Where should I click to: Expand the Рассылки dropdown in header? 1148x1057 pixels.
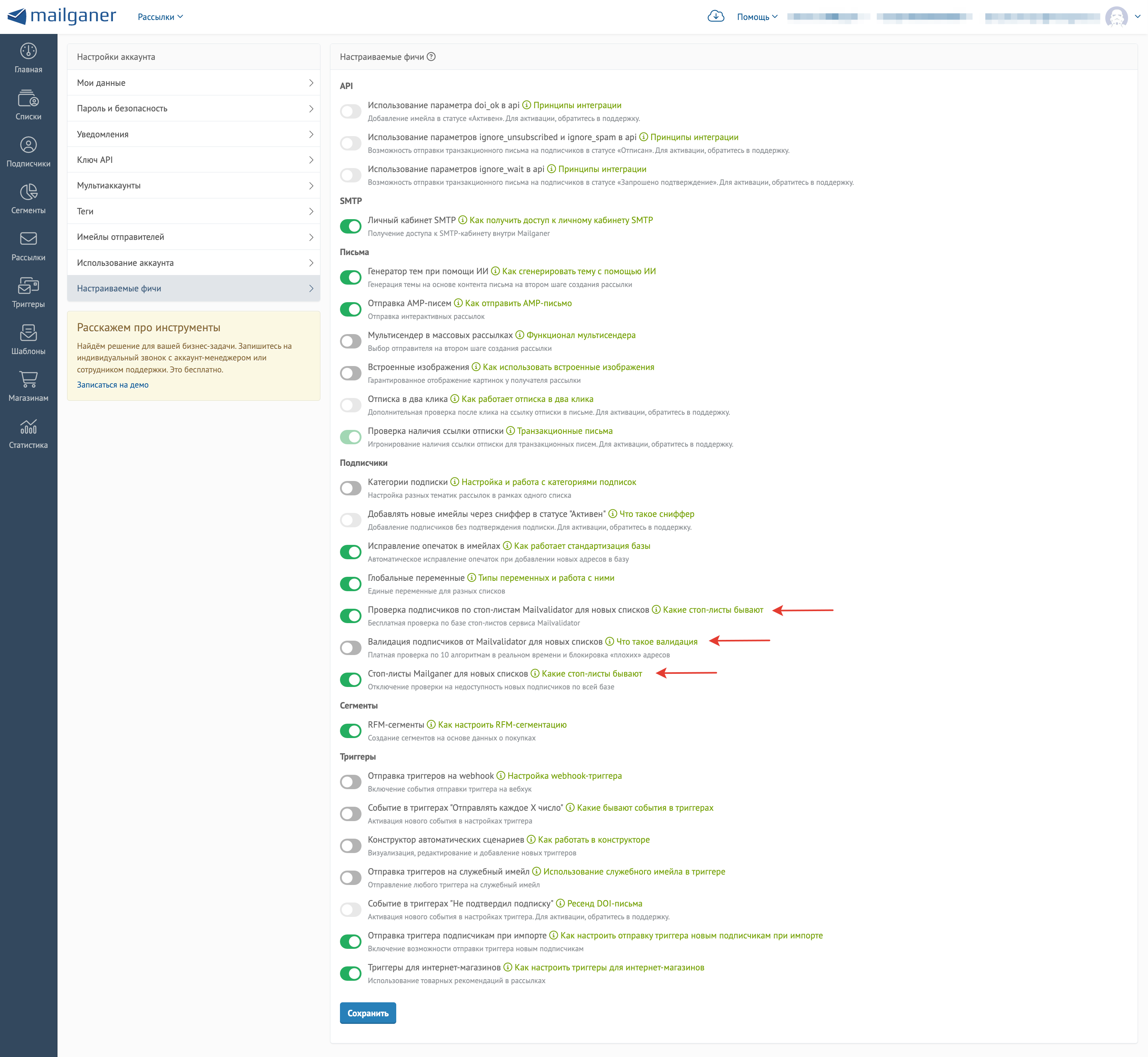click(160, 17)
